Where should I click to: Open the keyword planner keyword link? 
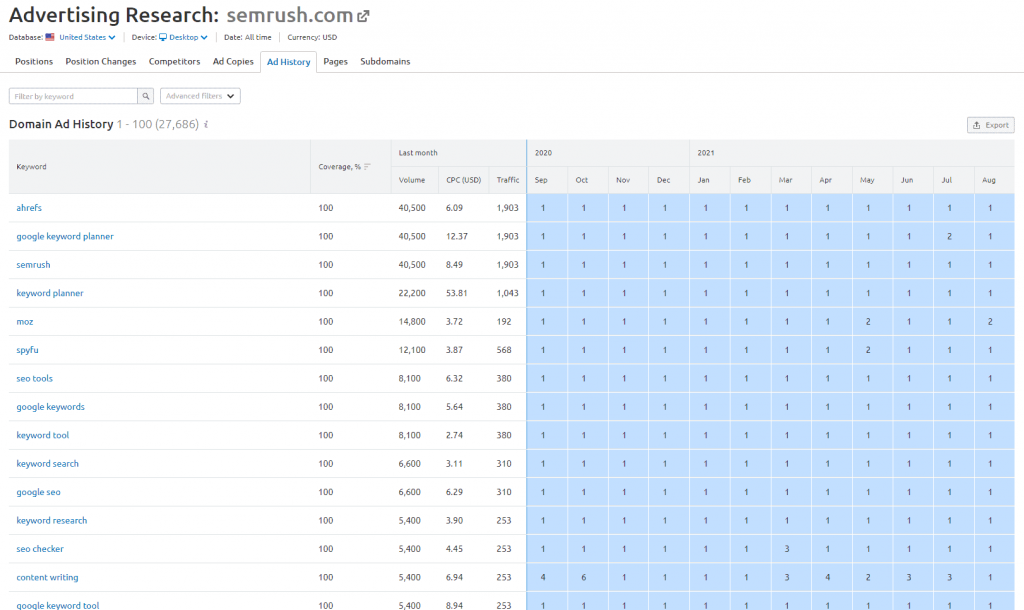pos(50,293)
